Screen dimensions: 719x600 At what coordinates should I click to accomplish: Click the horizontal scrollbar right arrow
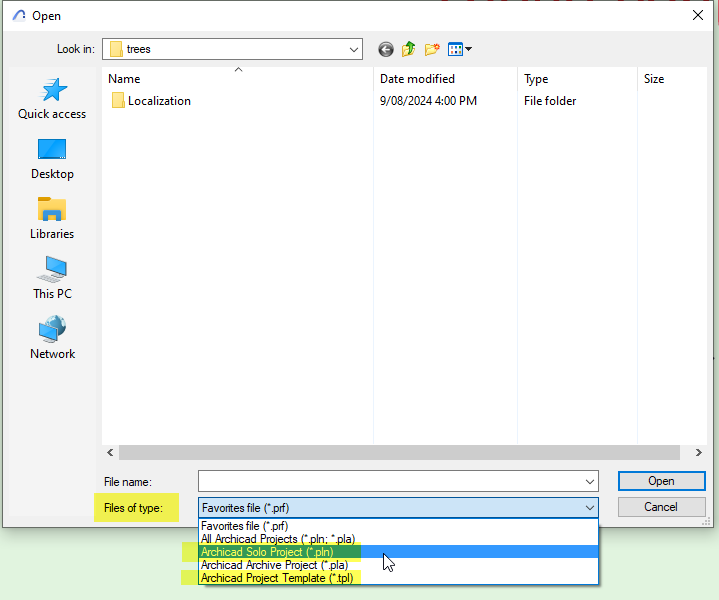point(699,453)
